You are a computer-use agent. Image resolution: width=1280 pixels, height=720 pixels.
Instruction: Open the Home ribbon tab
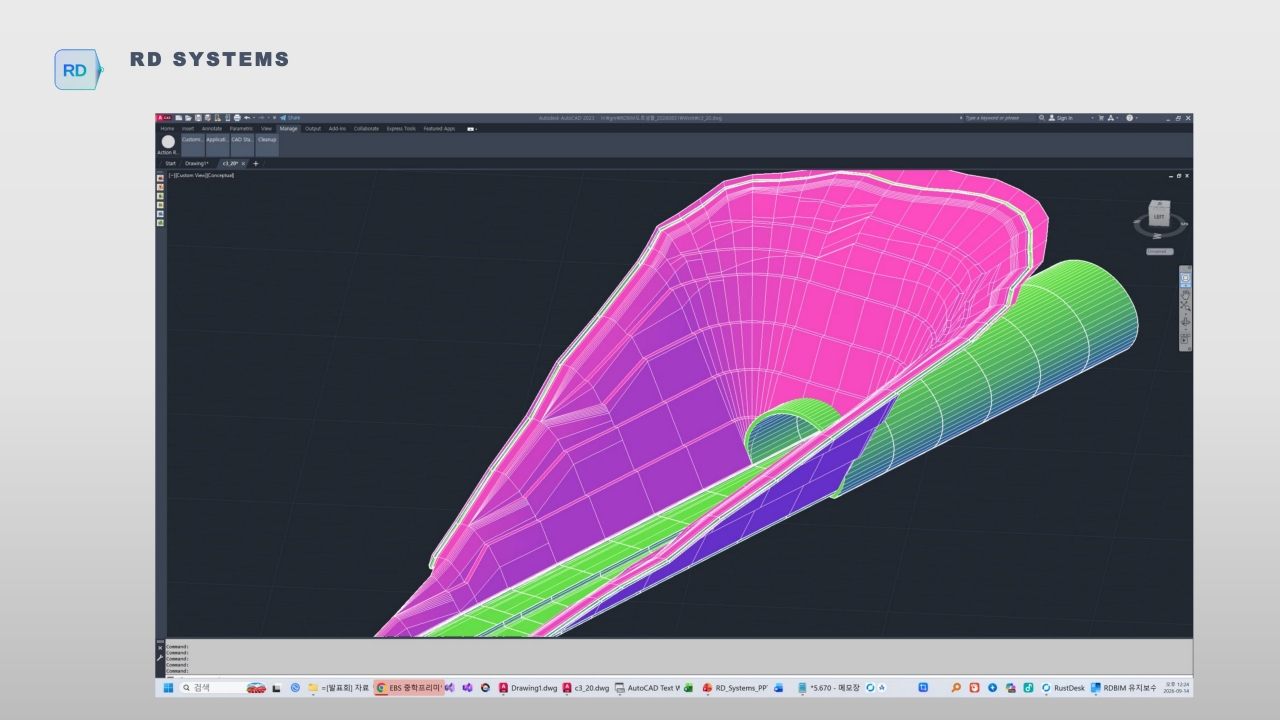tap(167, 129)
